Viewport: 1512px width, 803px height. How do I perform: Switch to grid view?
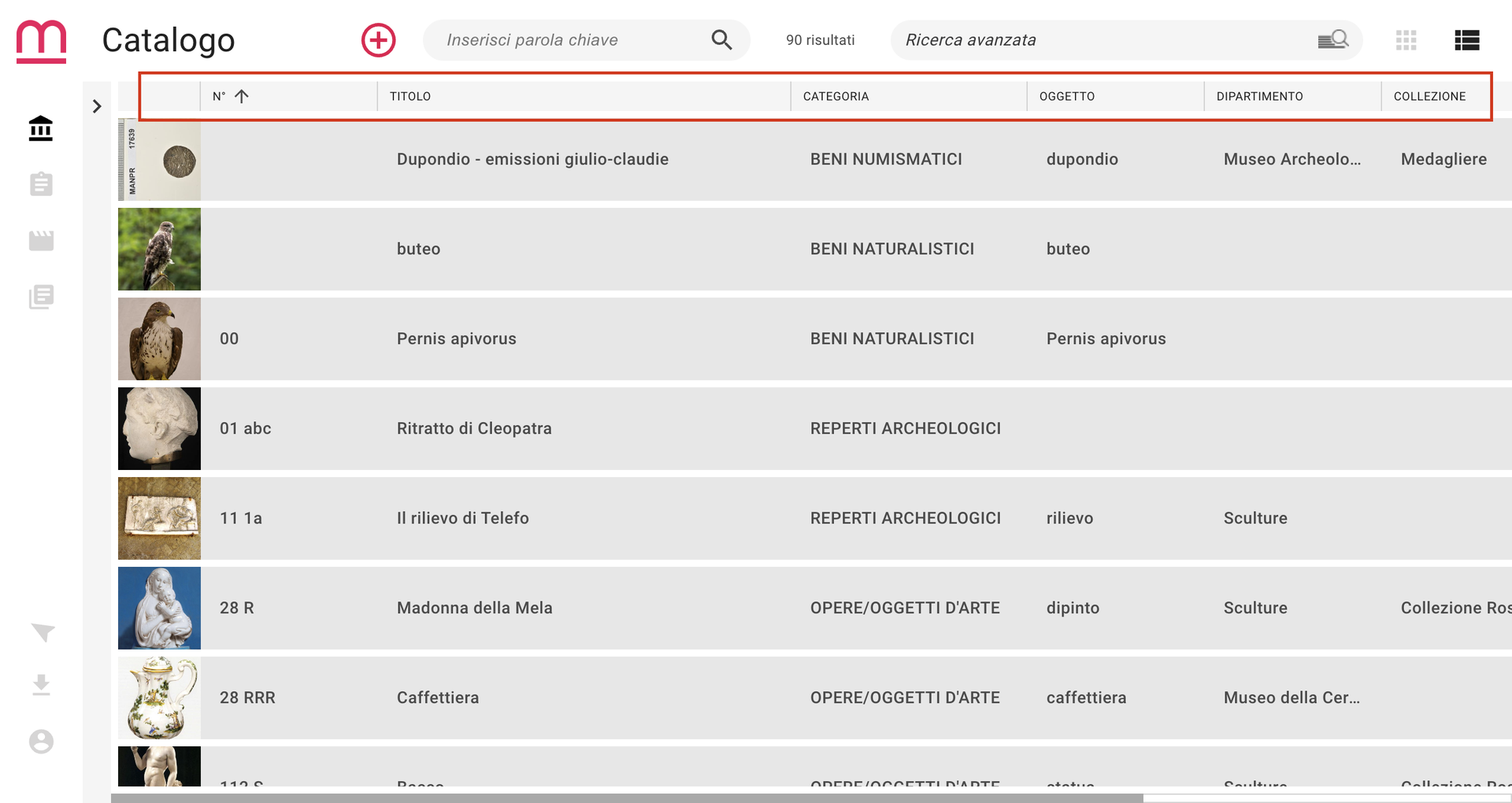click(1406, 40)
